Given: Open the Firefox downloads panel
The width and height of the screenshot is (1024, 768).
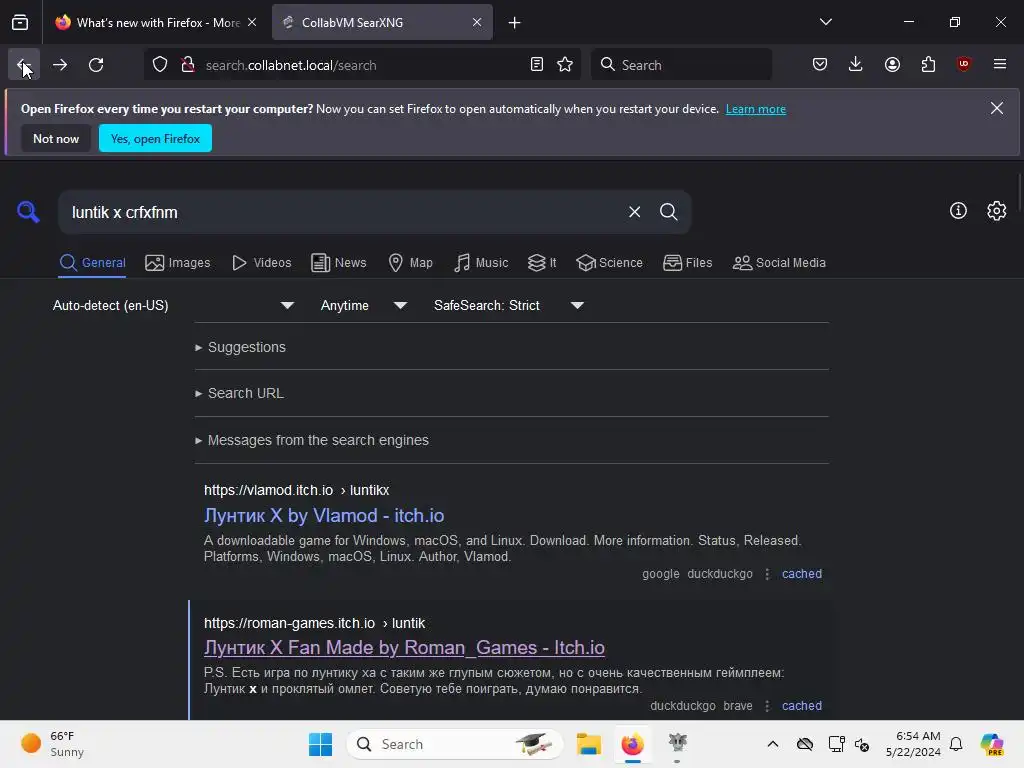Looking at the screenshot, I should (856, 65).
